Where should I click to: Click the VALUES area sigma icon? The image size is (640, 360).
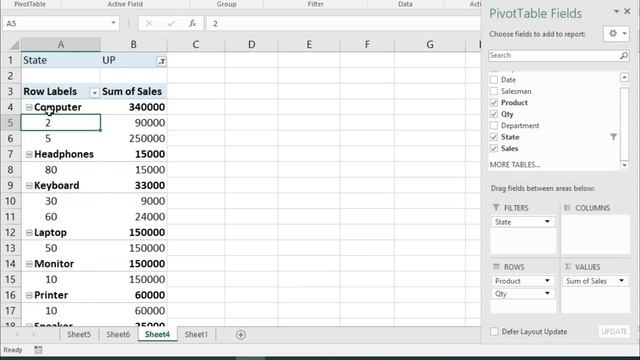(x=567, y=267)
